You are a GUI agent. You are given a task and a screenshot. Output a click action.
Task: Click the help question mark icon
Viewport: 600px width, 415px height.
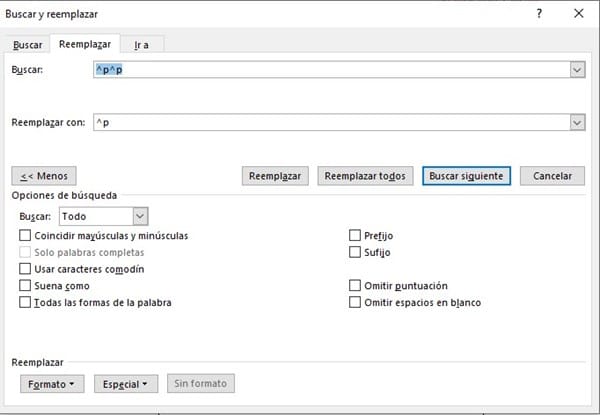point(539,14)
